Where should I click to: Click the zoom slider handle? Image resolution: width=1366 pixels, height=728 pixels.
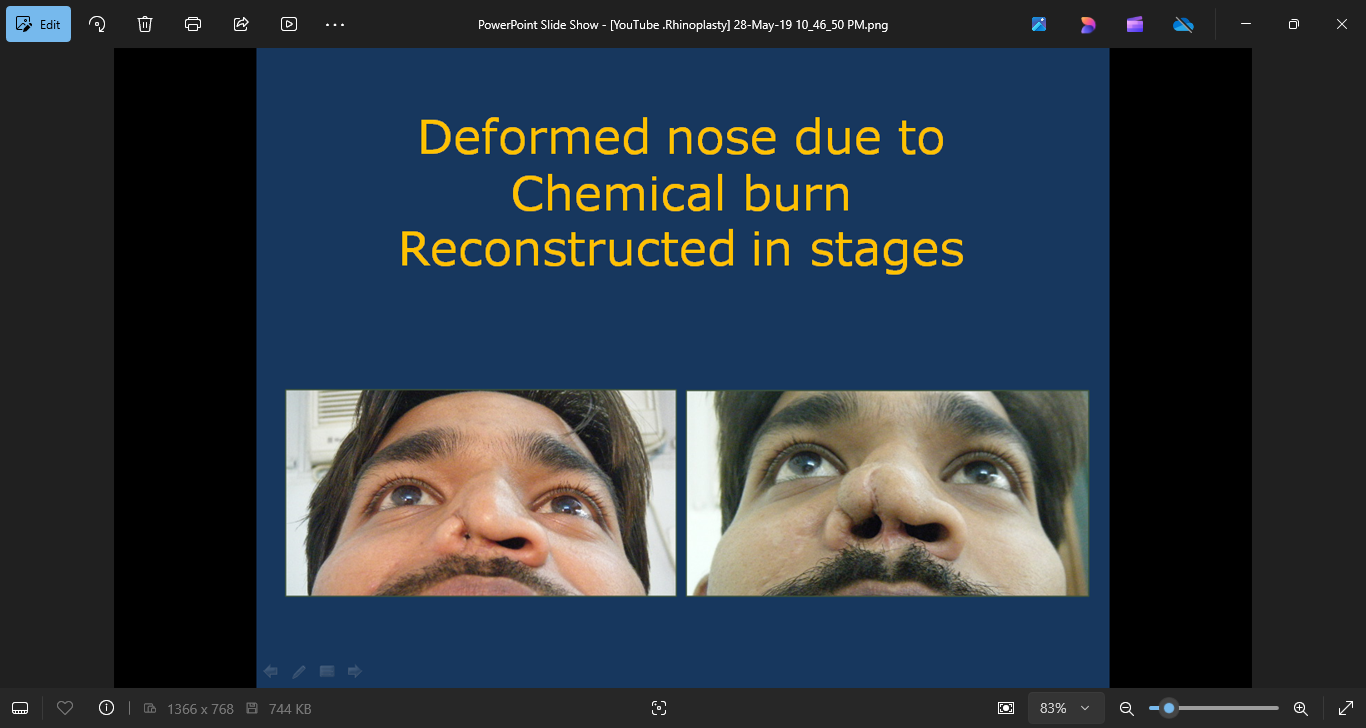coord(1168,708)
